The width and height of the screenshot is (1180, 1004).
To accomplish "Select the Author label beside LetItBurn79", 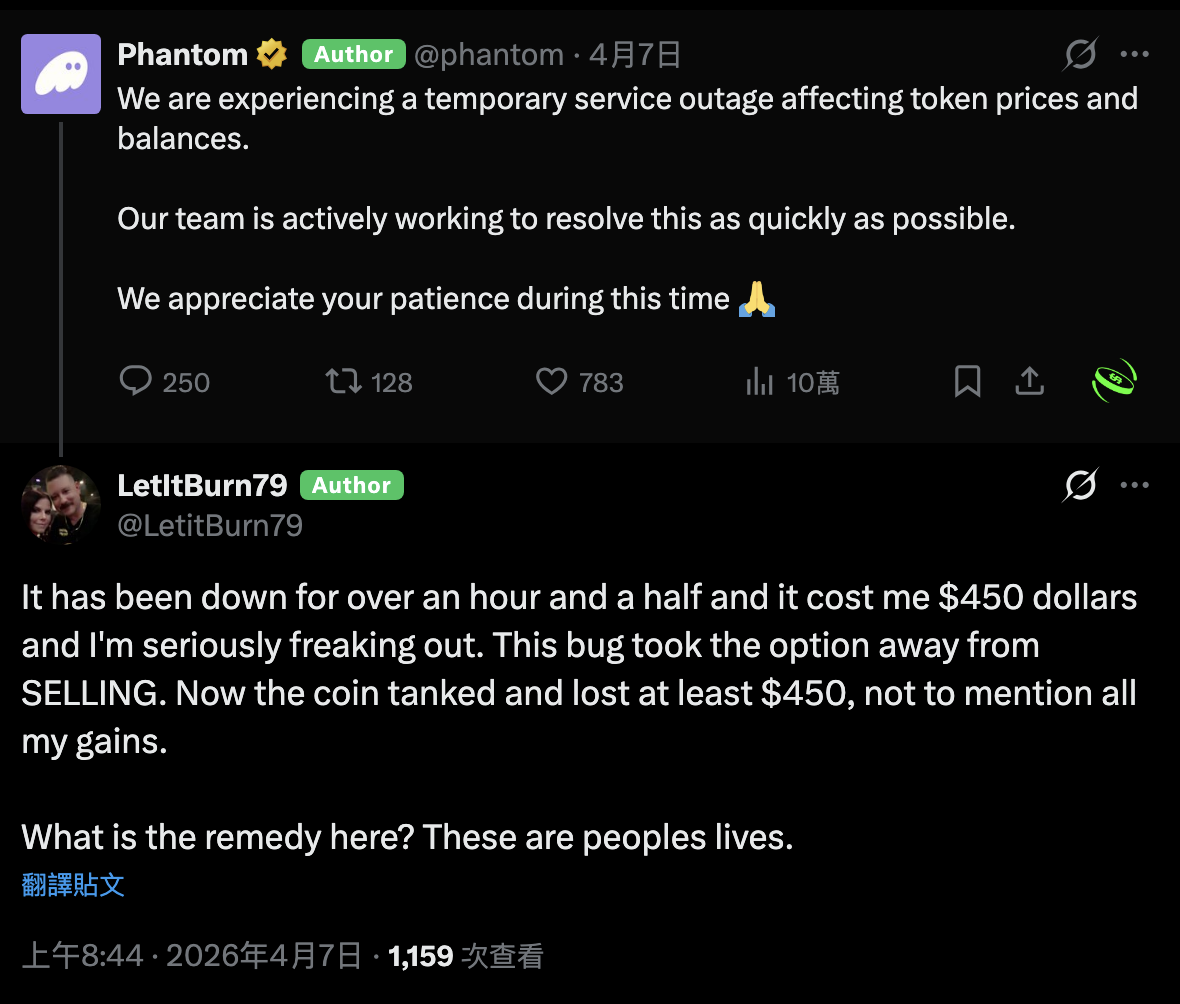I will [351, 485].
